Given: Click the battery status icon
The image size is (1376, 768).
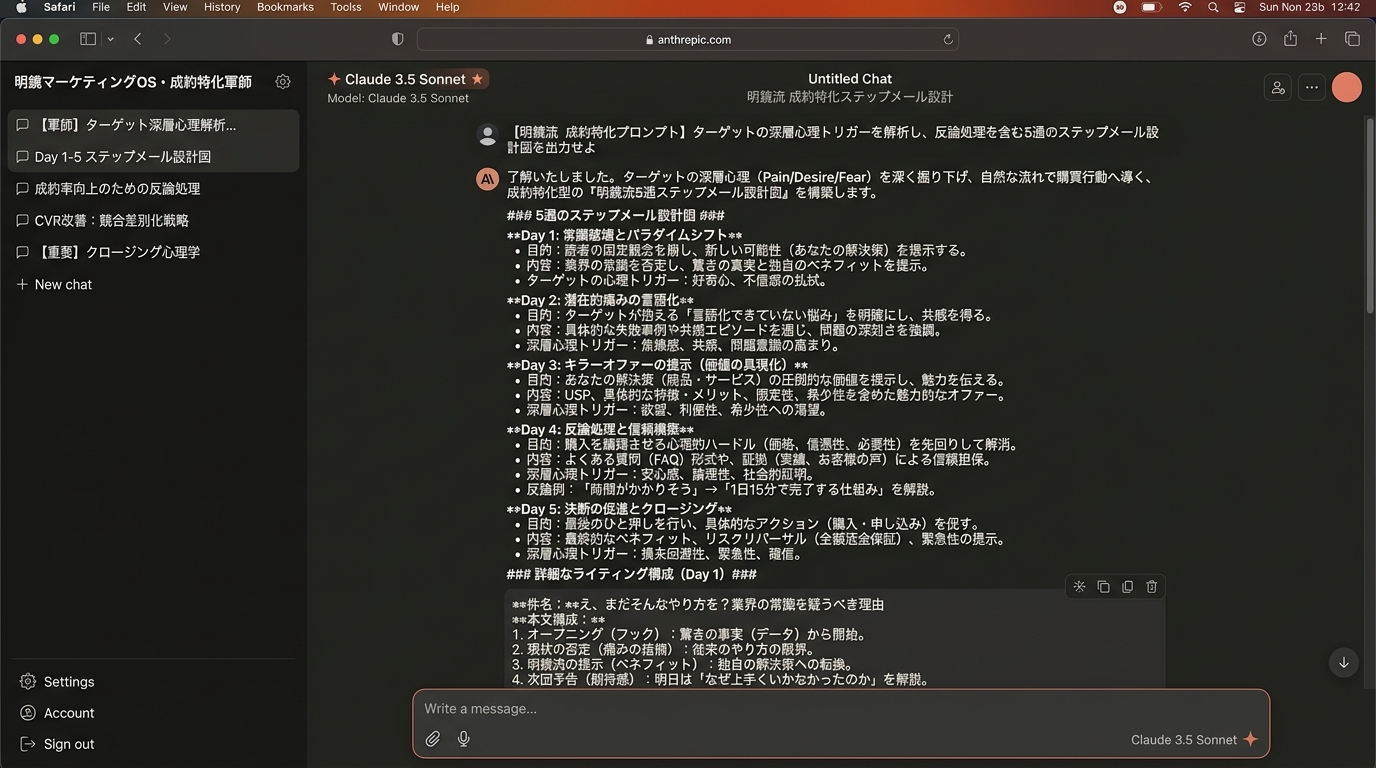Looking at the screenshot, I should tap(1151, 7).
